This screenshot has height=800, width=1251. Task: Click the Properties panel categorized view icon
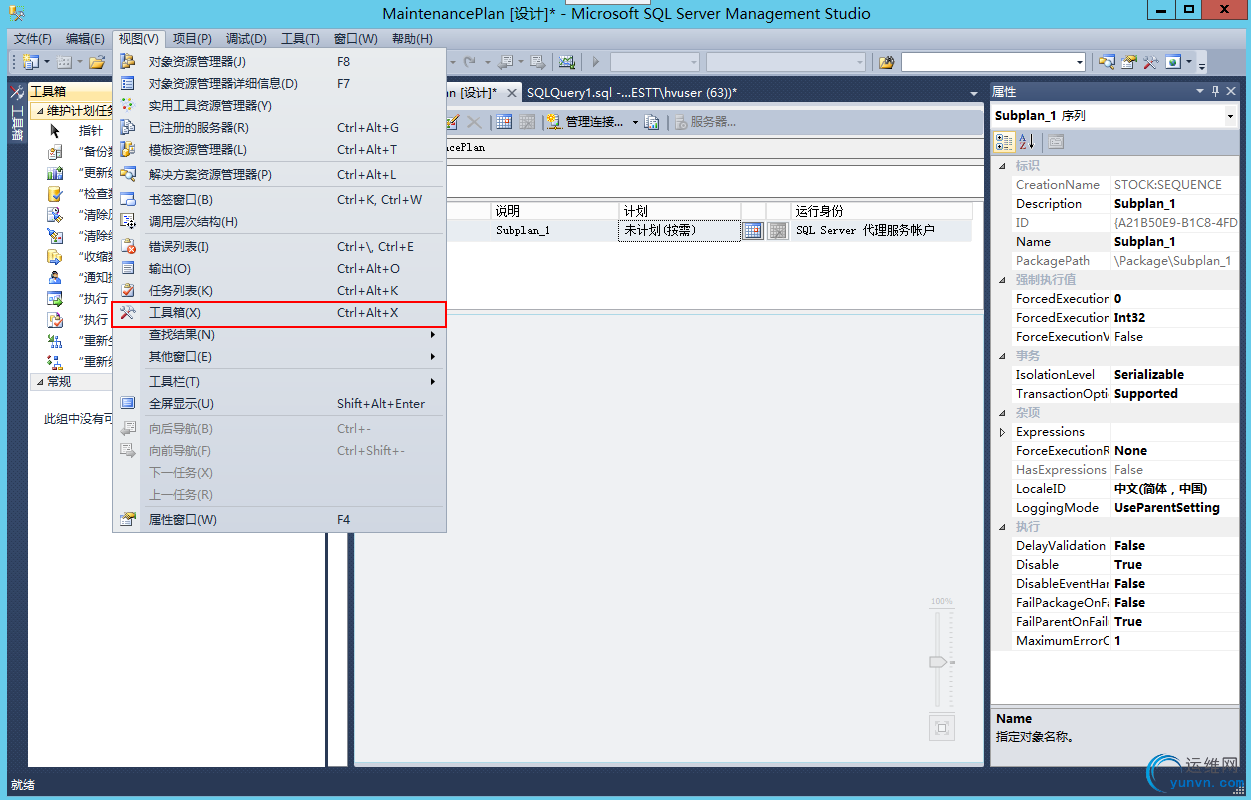point(1005,142)
